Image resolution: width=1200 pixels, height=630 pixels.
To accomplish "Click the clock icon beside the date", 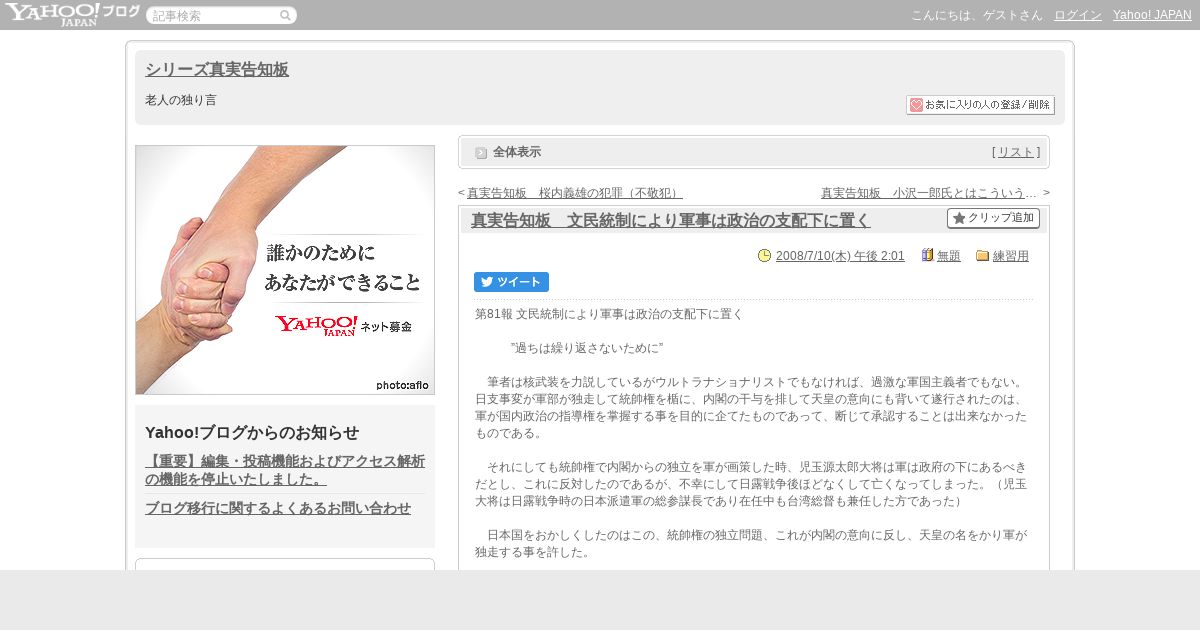I will click(x=765, y=256).
